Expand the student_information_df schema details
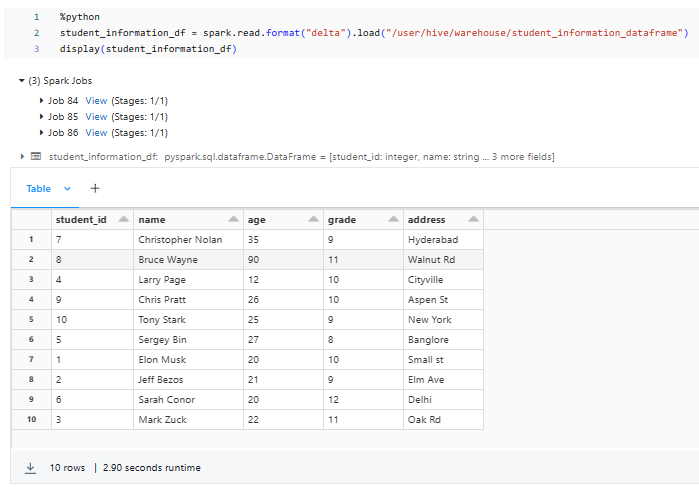 tap(22, 156)
